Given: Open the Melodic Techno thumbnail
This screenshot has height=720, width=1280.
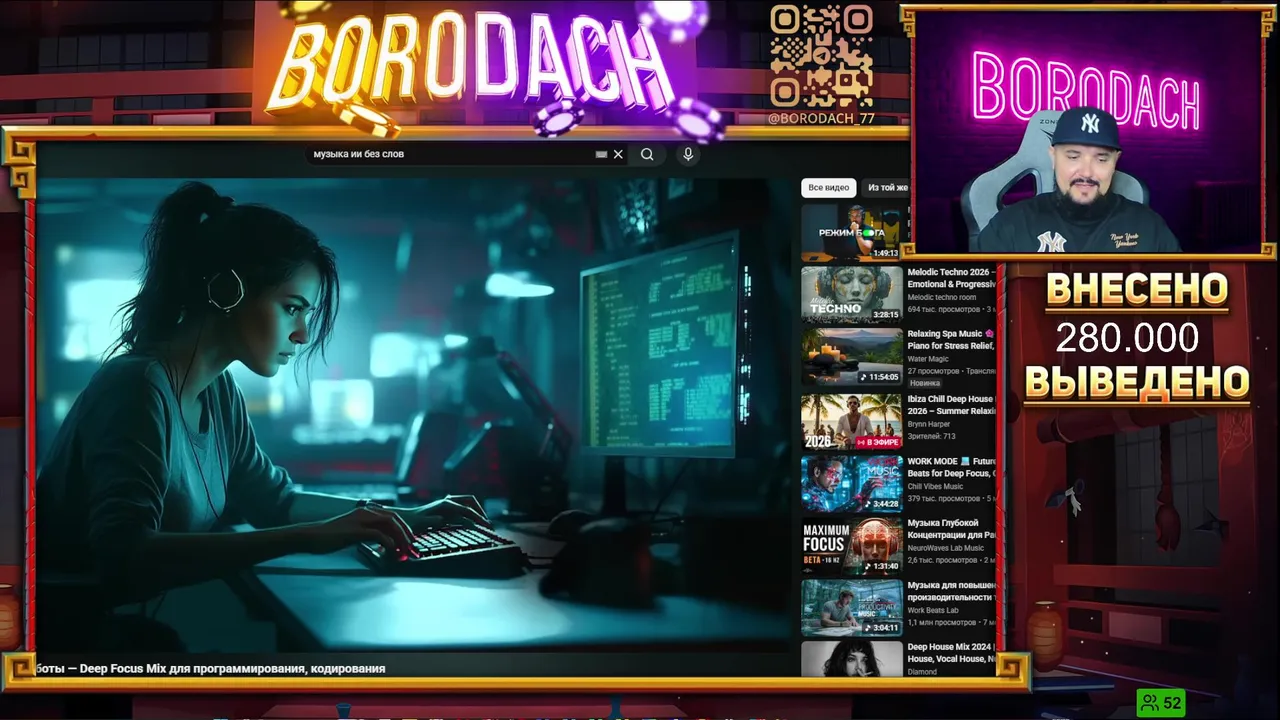Looking at the screenshot, I should 851,293.
